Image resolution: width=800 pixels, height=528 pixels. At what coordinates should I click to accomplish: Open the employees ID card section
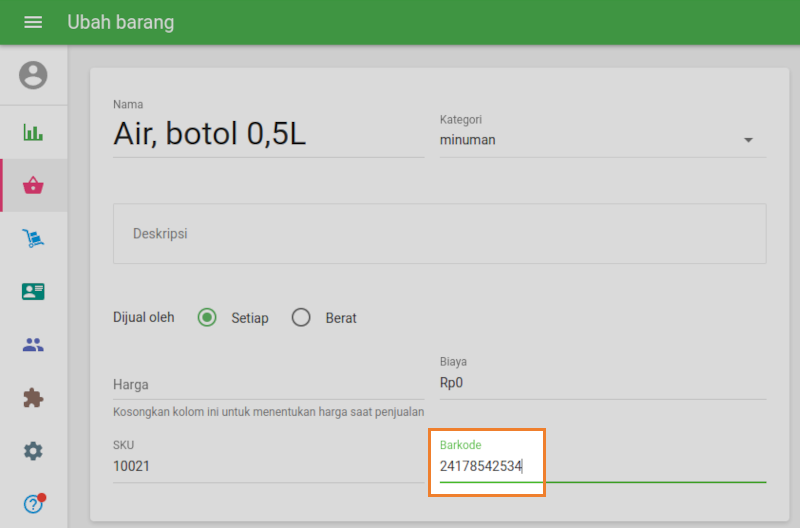tap(33, 291)
